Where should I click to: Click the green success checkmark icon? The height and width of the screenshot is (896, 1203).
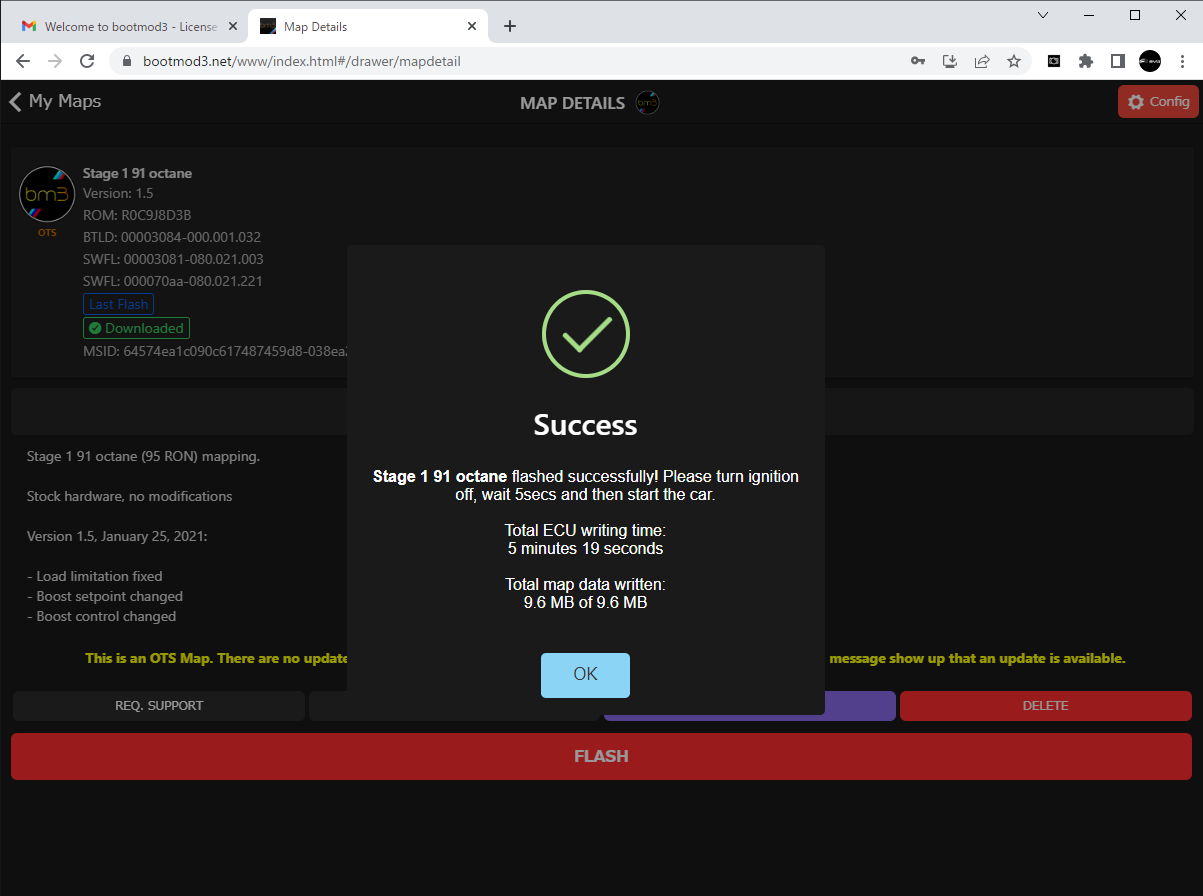586,333
